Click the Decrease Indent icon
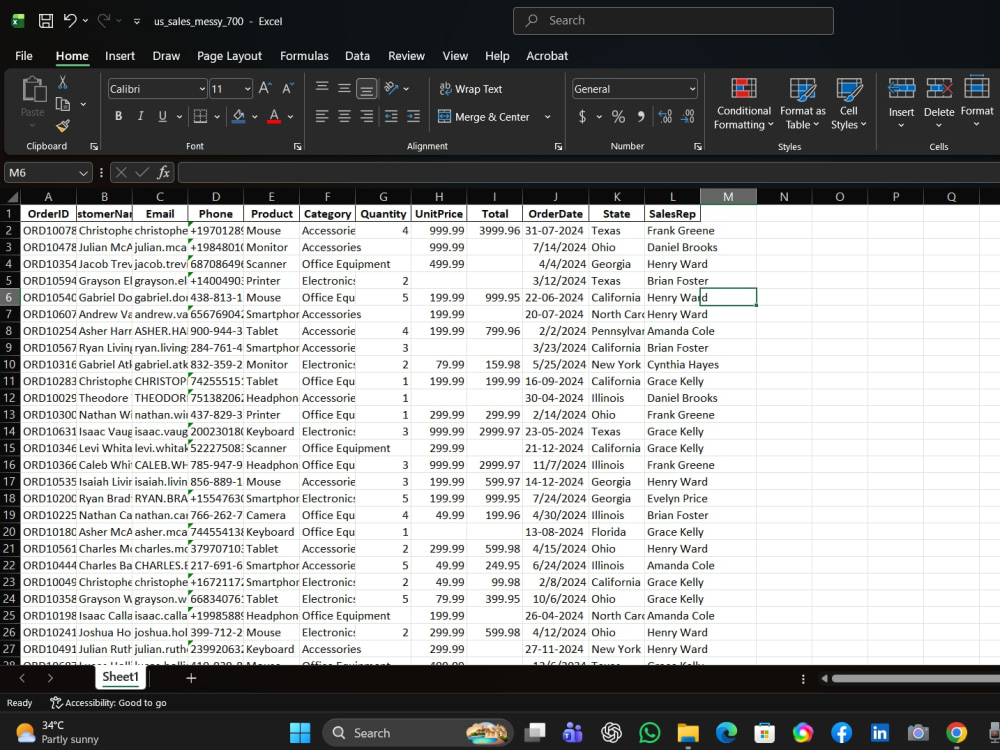Viewport: 1000px width, 750px height. pos(392,116)
